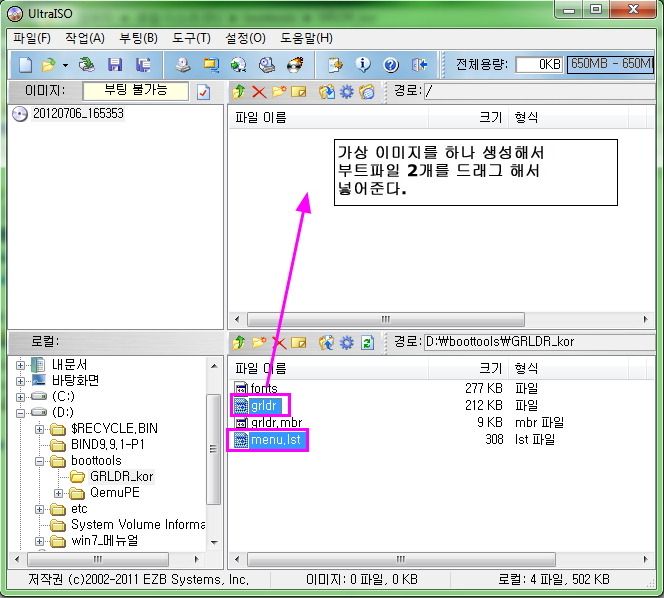Click the local file list horizontal scrollbar thumb
Image resolution: width=664 pixels, height=598 pixels.
pyautogui.click(x=401, y=559)
